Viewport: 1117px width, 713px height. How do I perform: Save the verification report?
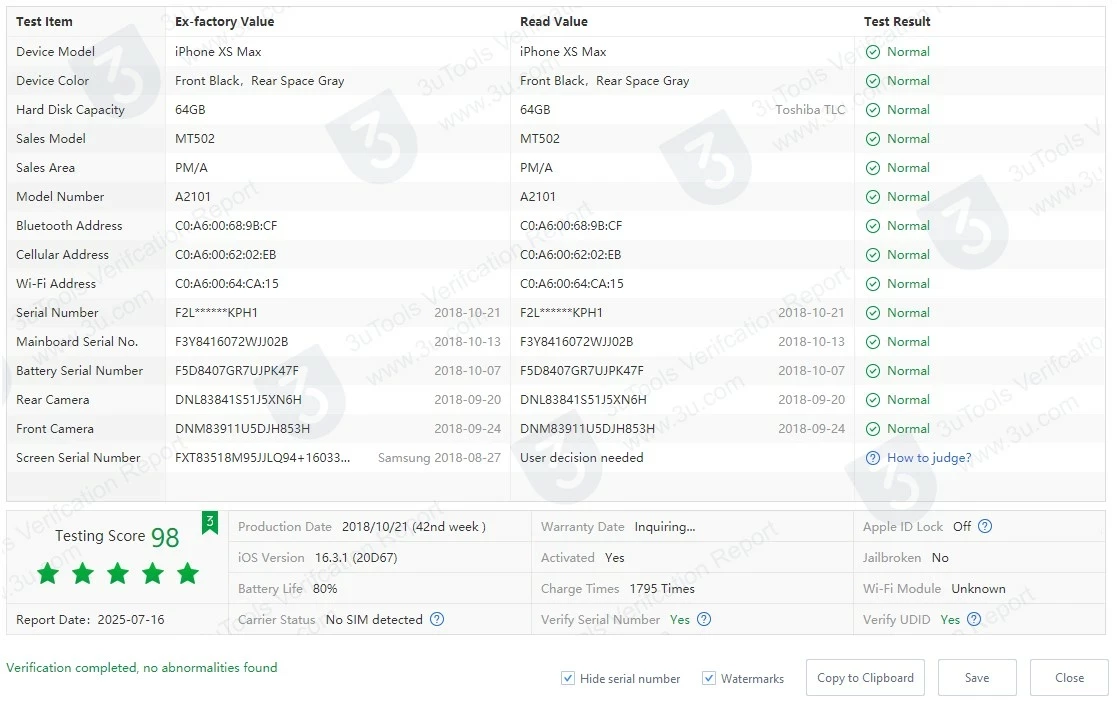(977, 677)
